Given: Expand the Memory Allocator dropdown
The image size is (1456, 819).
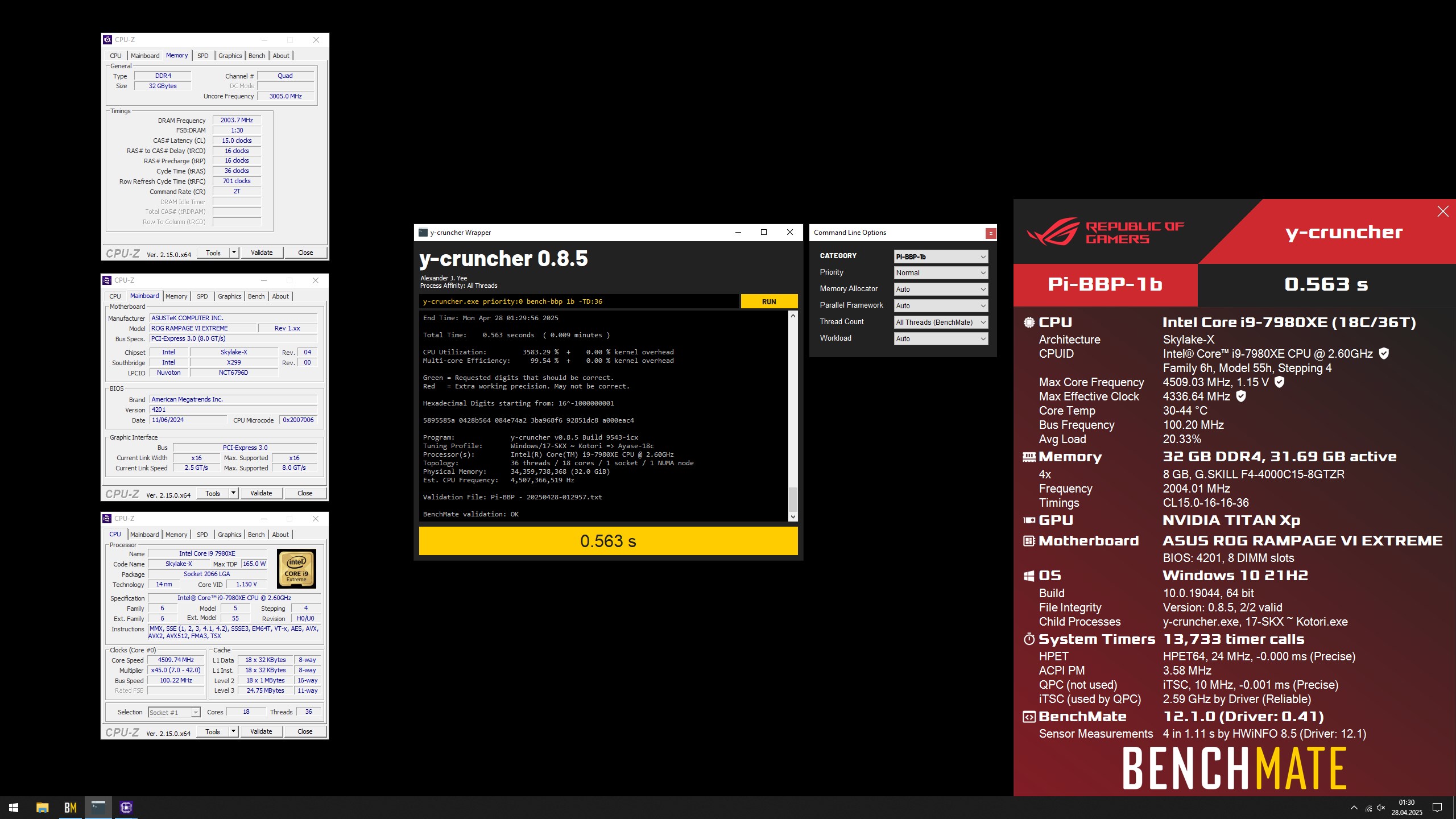Looking at the screenshot, I should [941, 289].
